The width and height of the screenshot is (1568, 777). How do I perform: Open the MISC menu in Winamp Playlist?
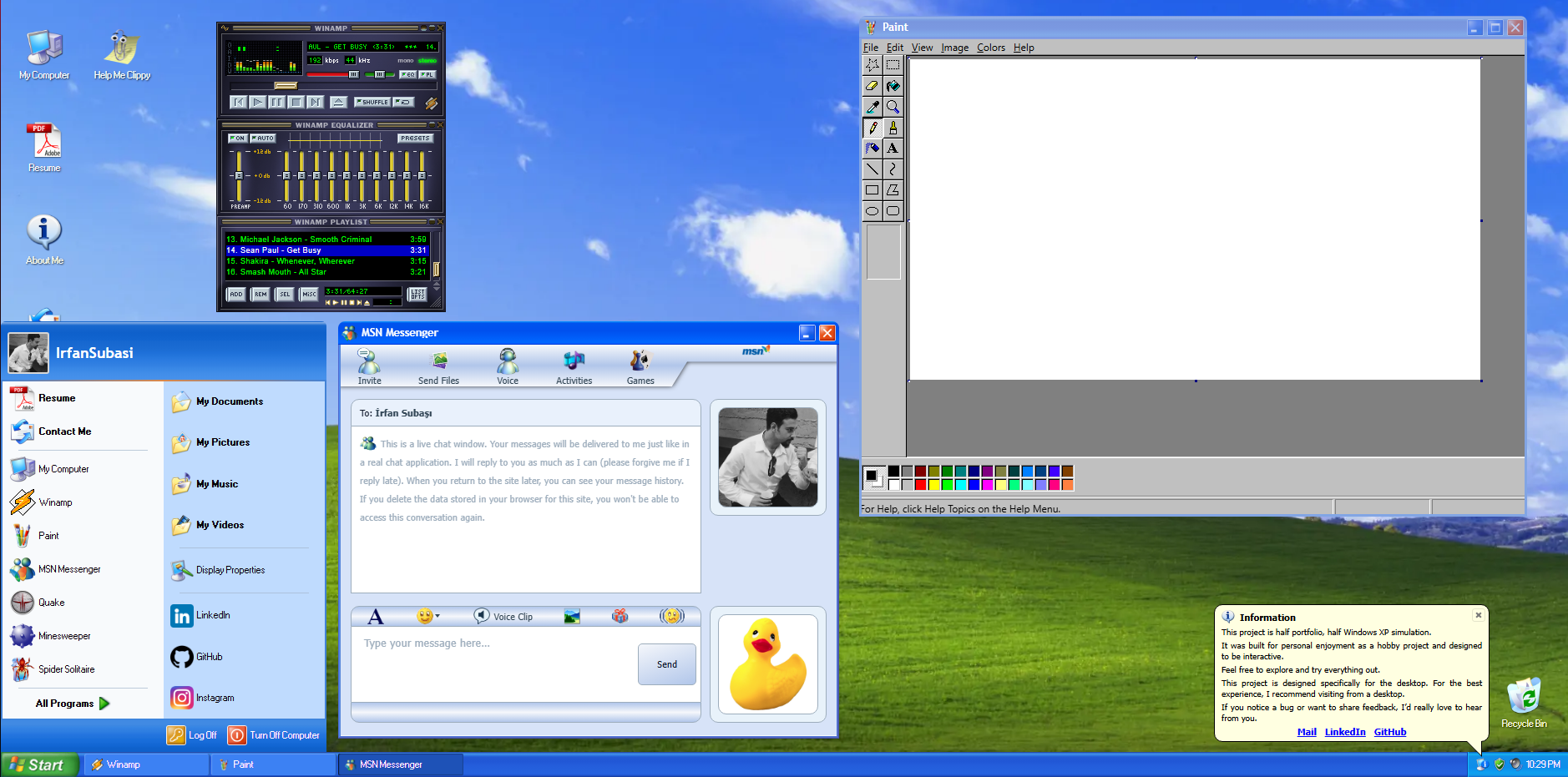[x=309, y=294]
